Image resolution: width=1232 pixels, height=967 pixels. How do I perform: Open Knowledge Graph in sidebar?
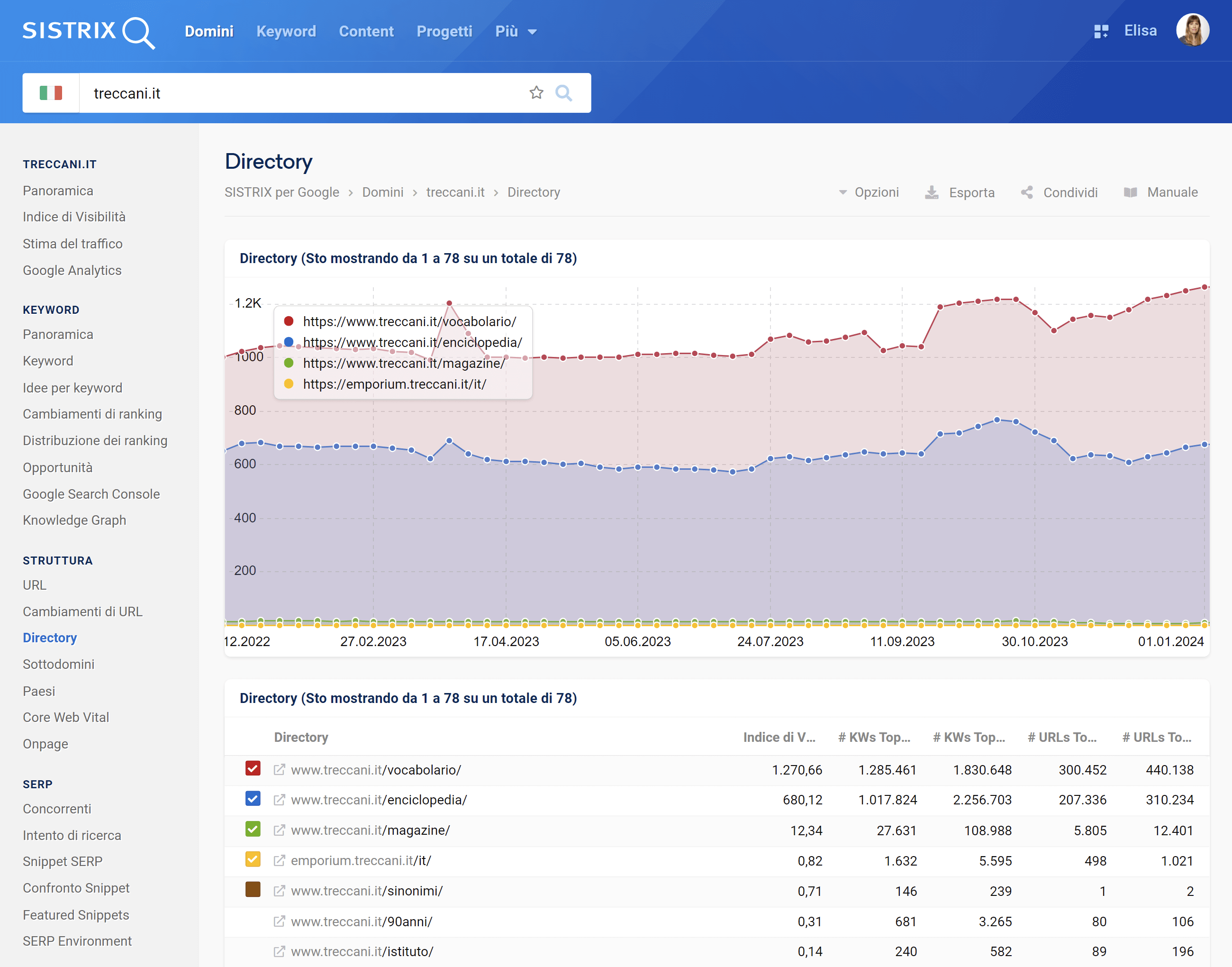point(74,520)
